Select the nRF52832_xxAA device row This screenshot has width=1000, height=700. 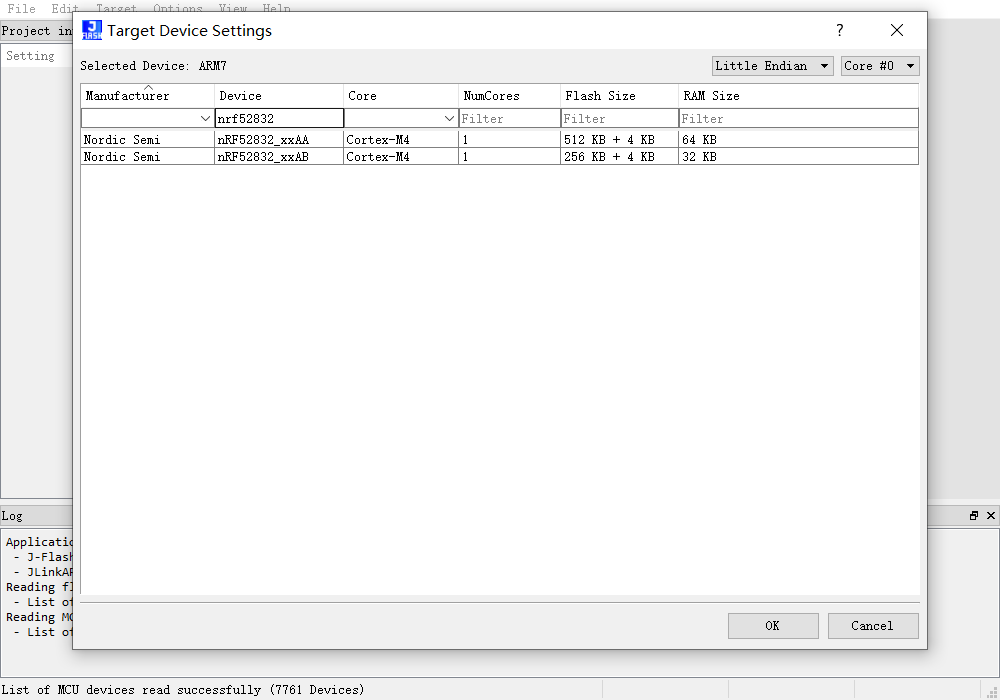tap(499, 139)
